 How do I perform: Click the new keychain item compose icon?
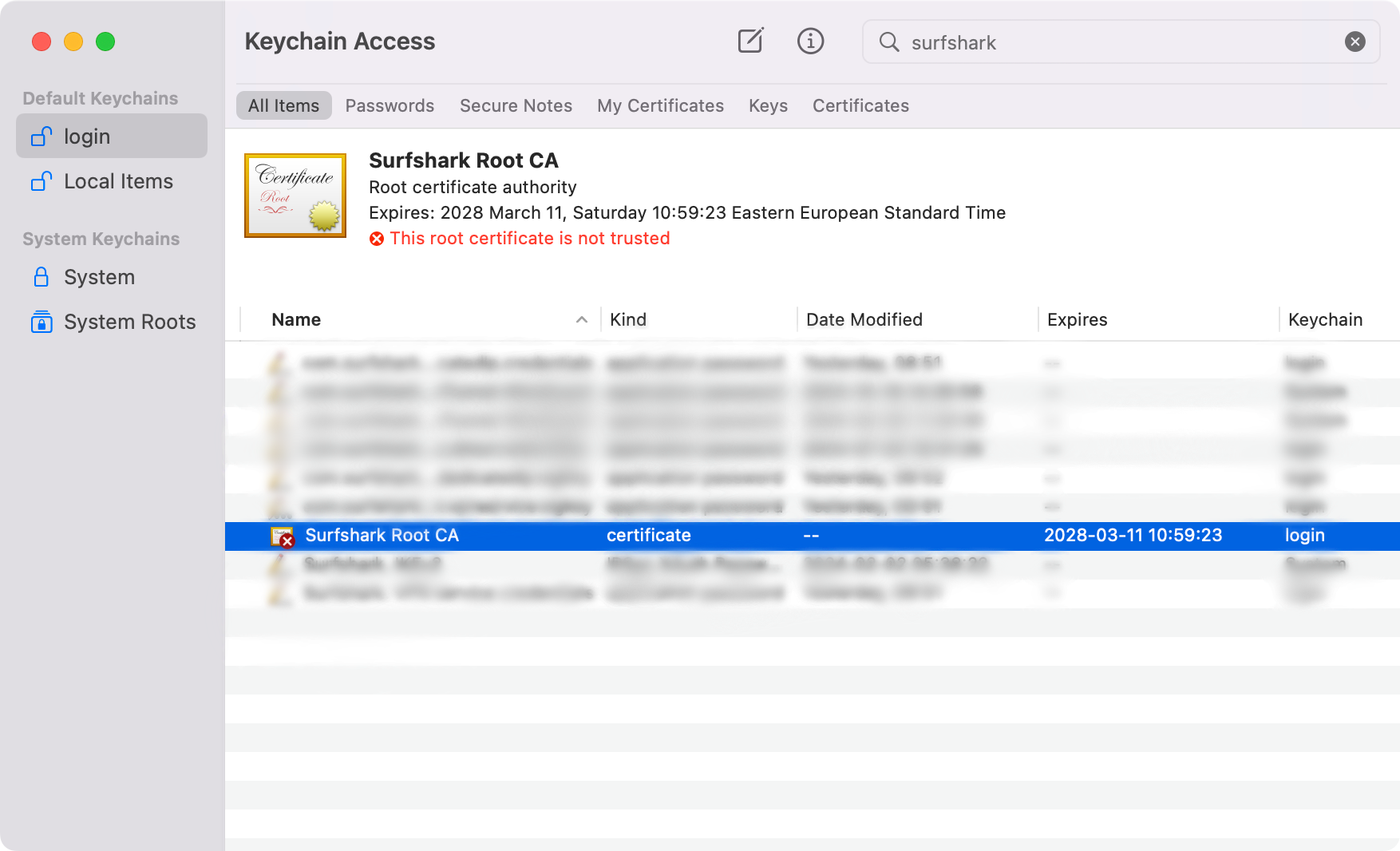[x=750, y=41]
